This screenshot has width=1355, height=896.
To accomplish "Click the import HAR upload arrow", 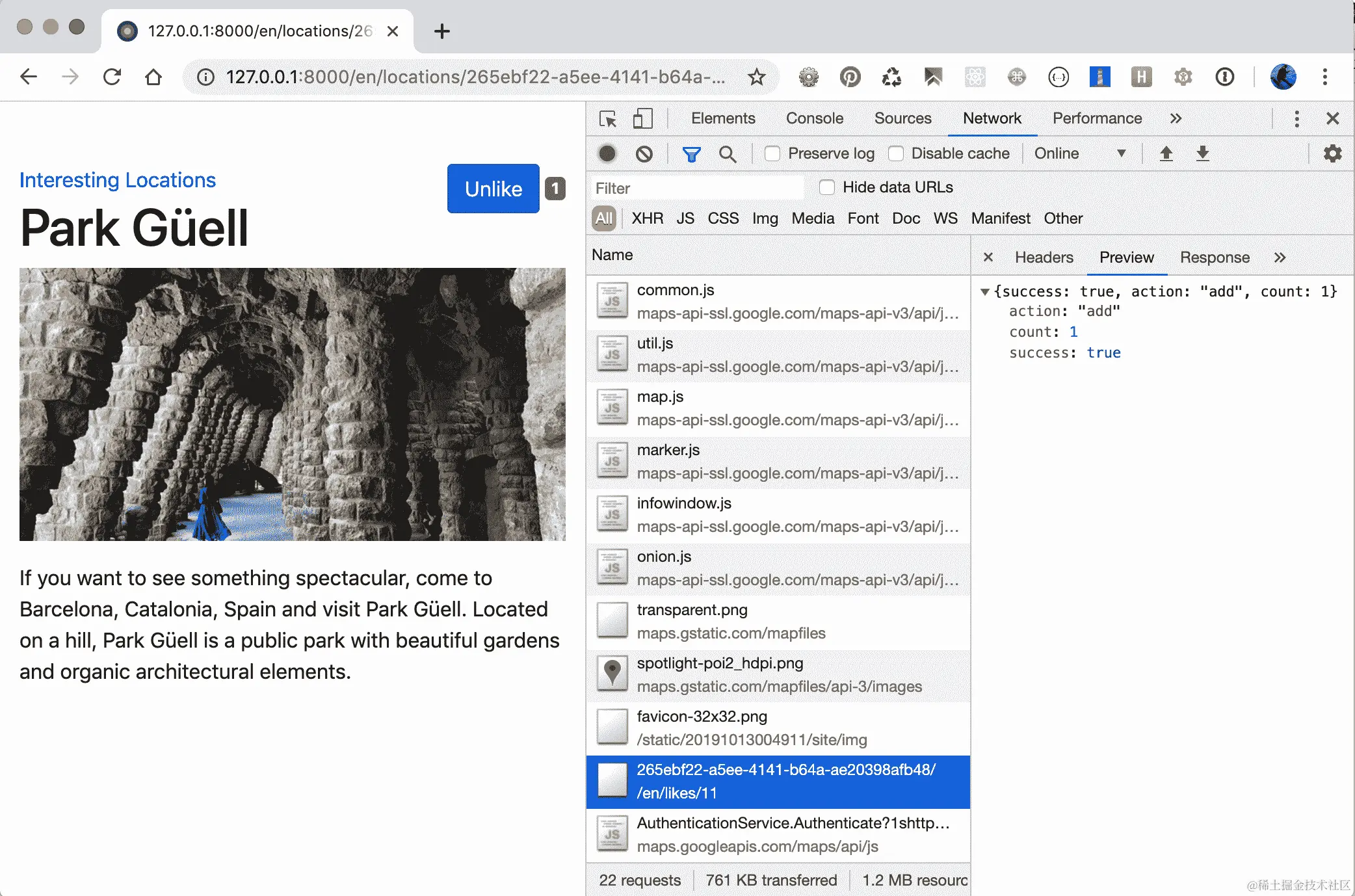I will tap(1166, 153).
